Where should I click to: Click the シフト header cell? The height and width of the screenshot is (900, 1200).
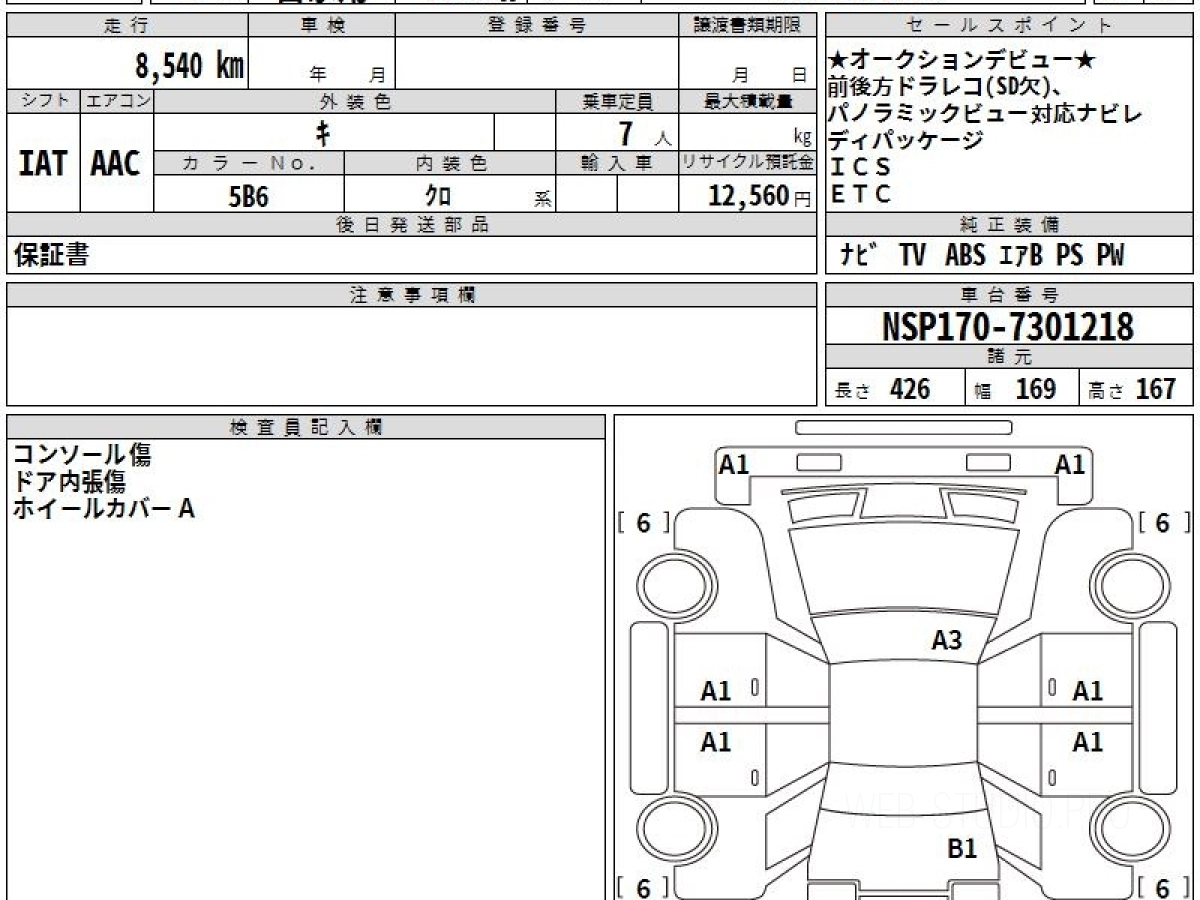tap(43, 101)
